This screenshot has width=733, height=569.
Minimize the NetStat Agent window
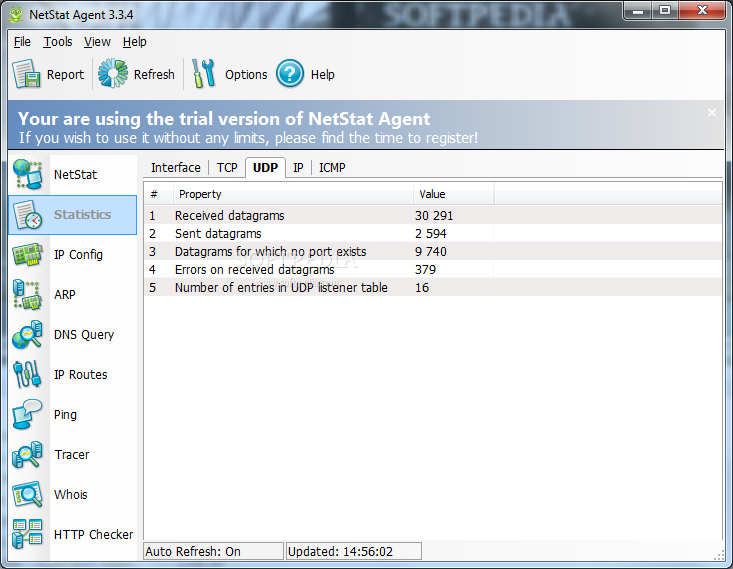[639, 10]
